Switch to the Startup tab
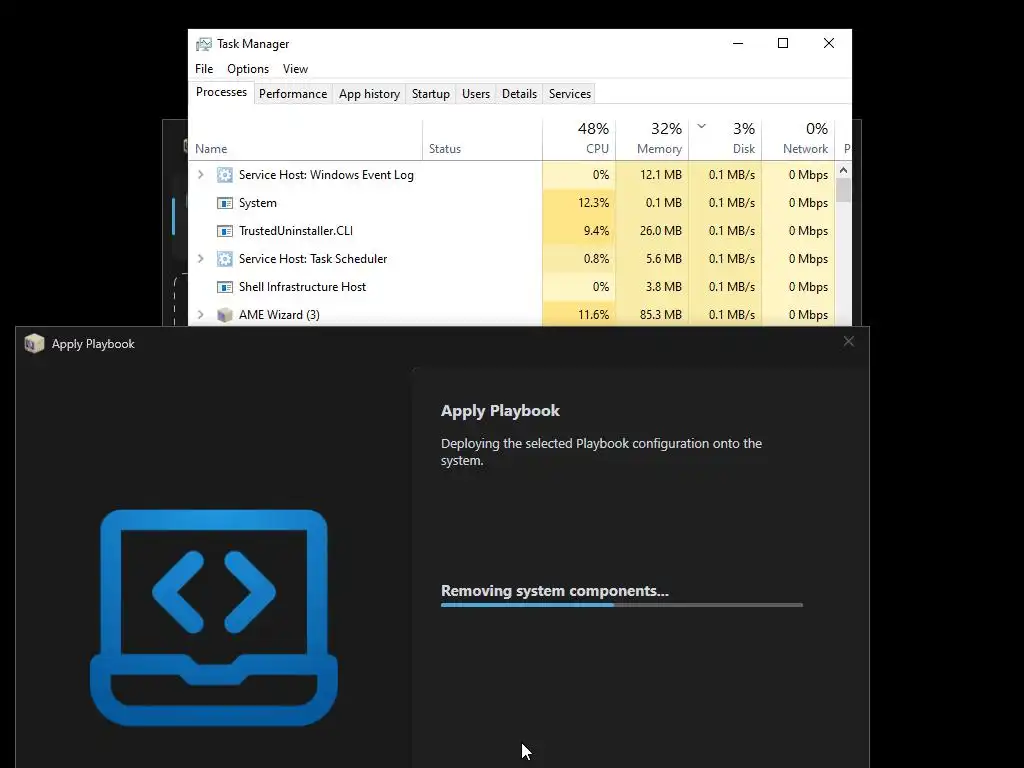The width and height of the screenshot is (1024, 768). pos(431,94)
